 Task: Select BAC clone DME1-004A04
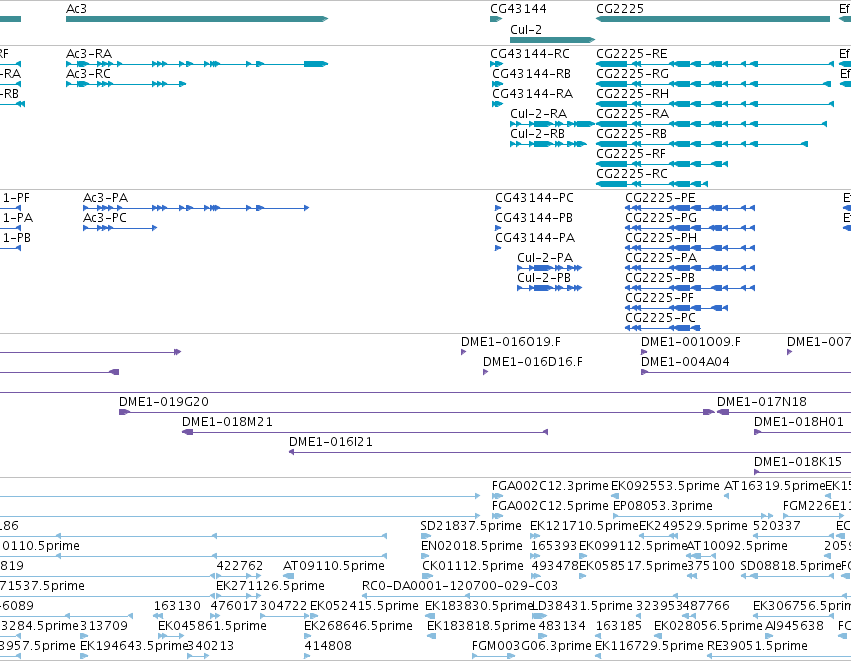[x=746, y=372]
